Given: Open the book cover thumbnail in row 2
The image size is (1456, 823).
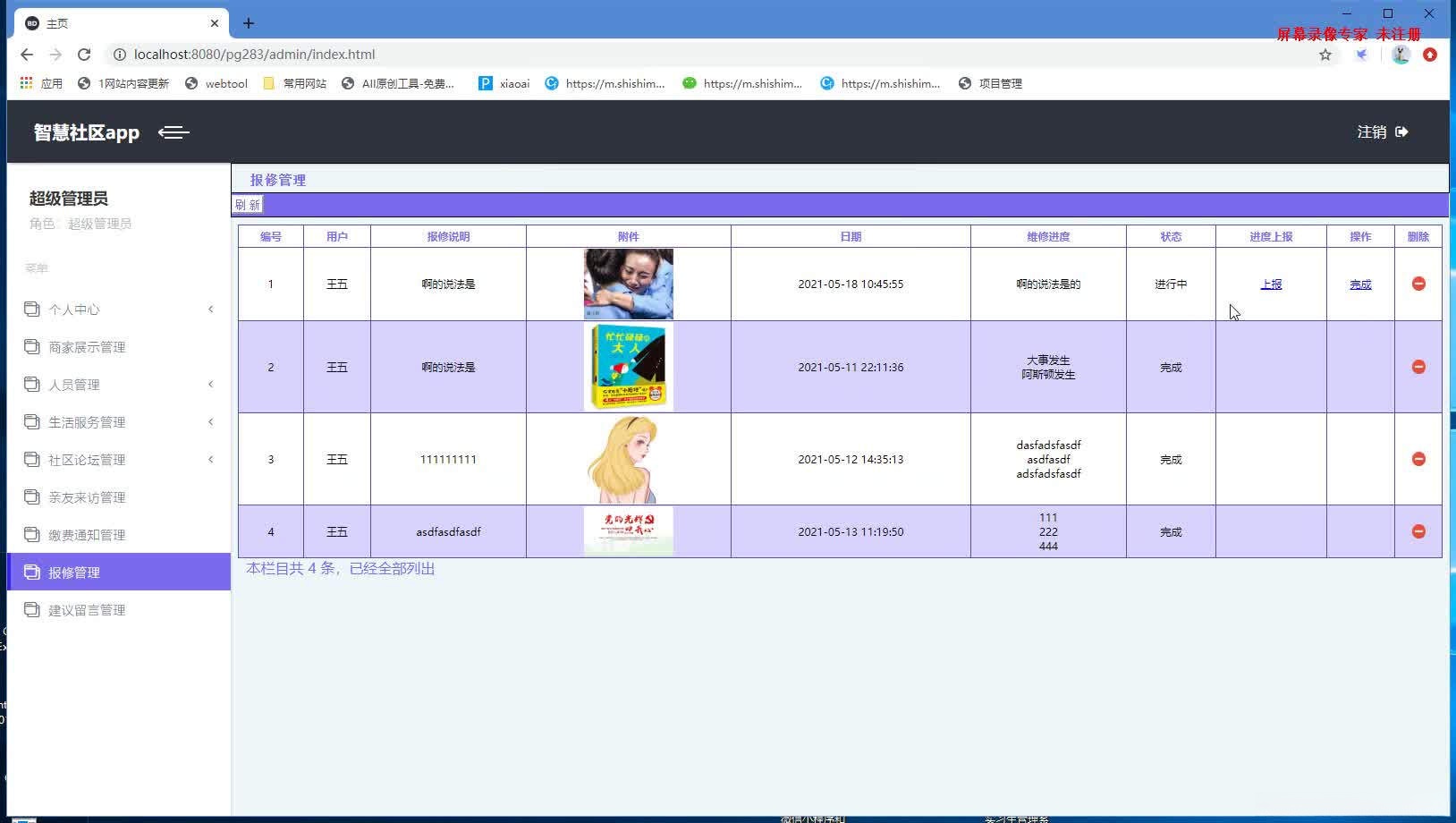Looking at the screenshot, I should point(628,367).
